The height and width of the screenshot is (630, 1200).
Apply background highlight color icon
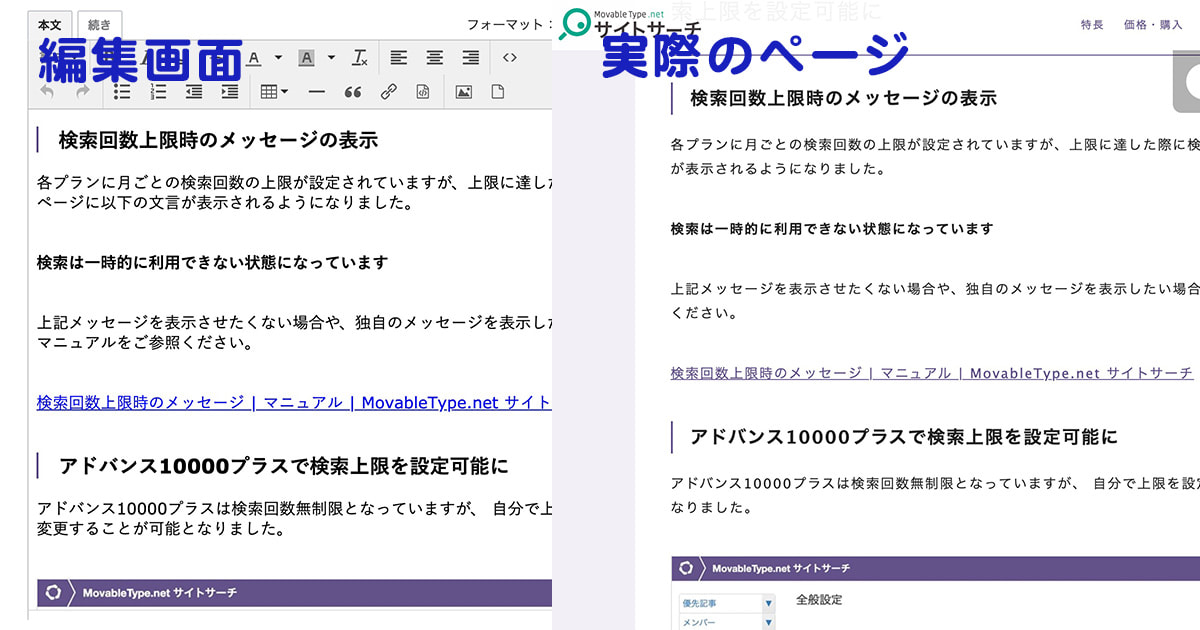pos(306,58)
